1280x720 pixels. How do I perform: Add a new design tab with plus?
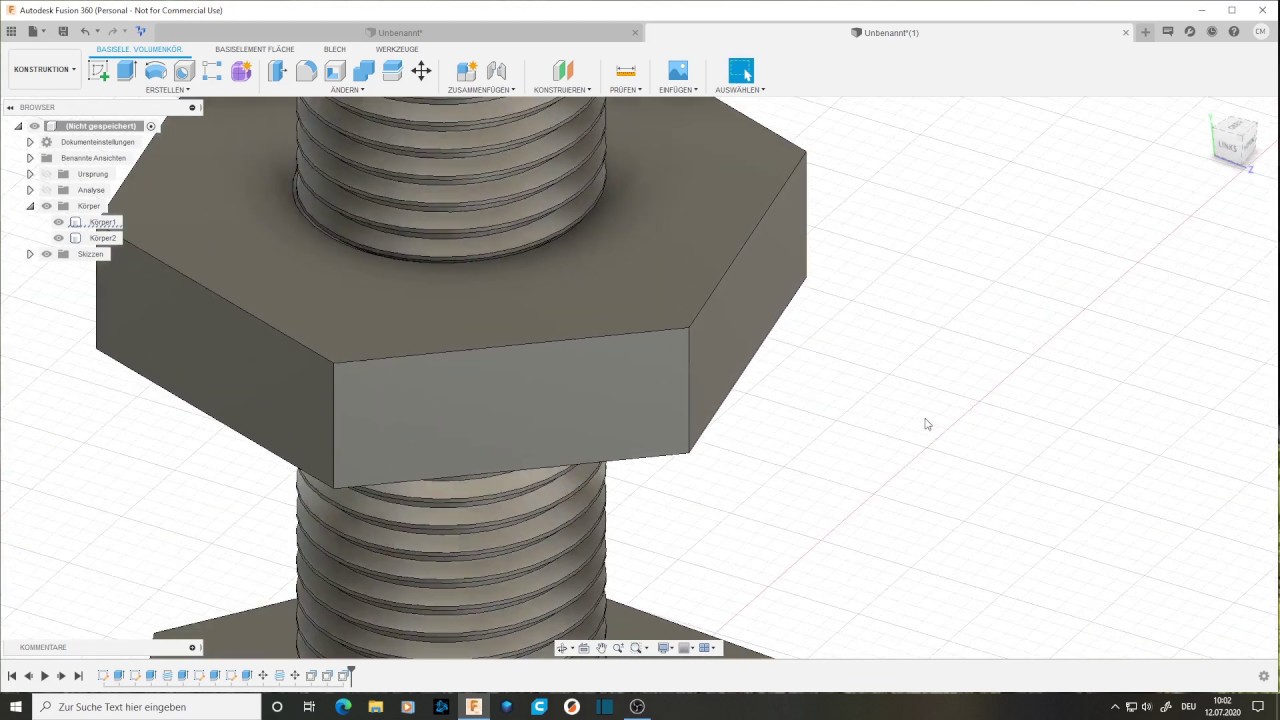coord(1145,32)
